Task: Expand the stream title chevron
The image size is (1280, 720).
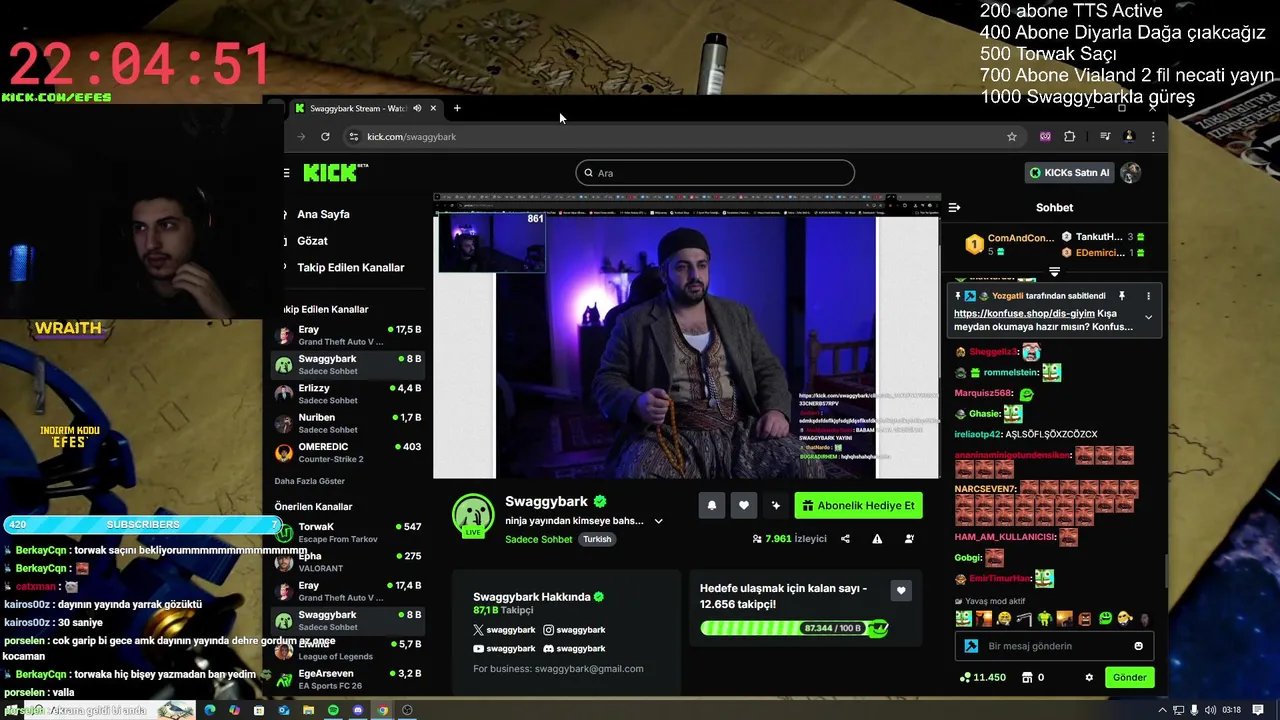Action: point(658,521)
